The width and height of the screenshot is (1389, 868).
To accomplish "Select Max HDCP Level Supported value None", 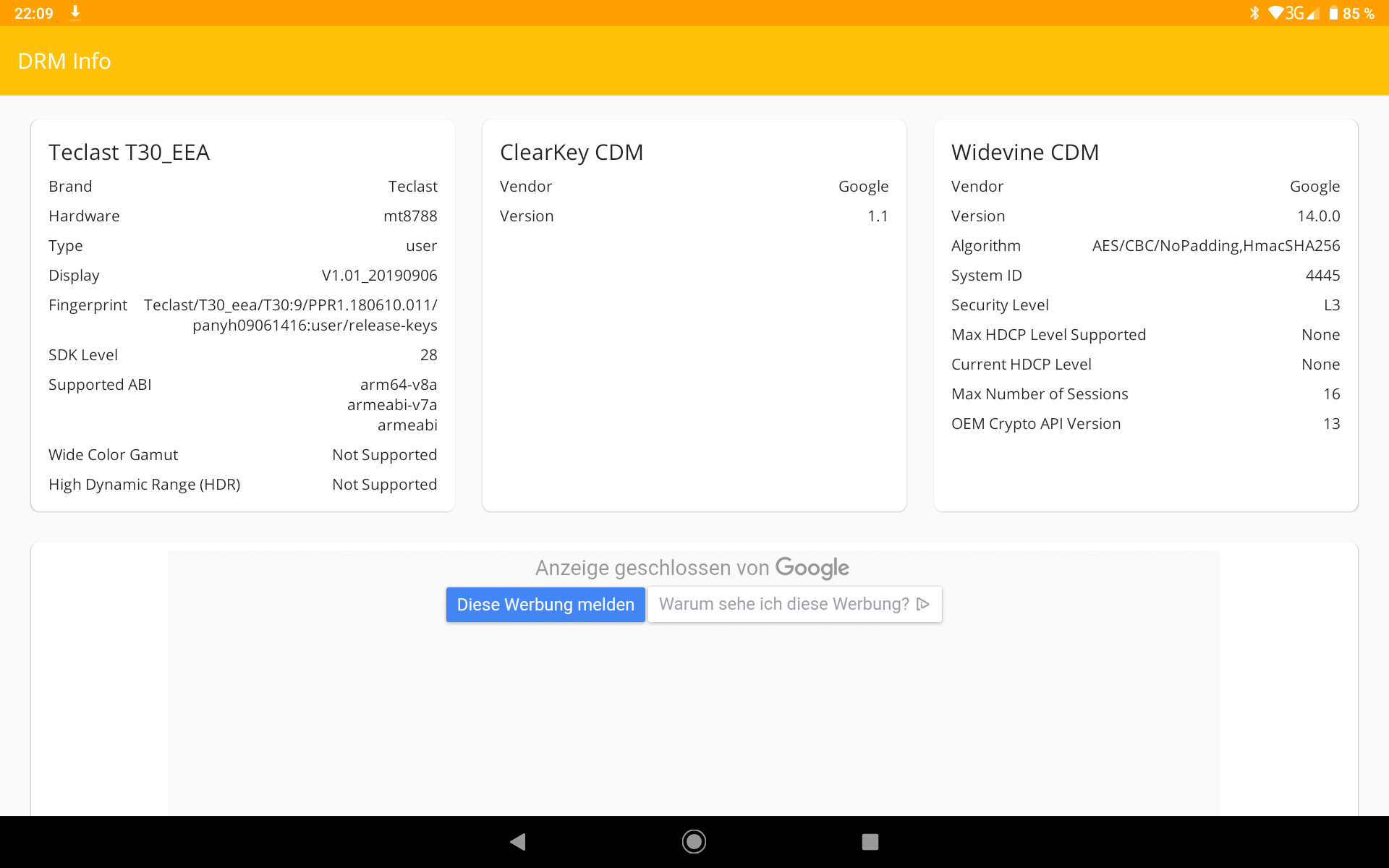I will (1321, 335).
